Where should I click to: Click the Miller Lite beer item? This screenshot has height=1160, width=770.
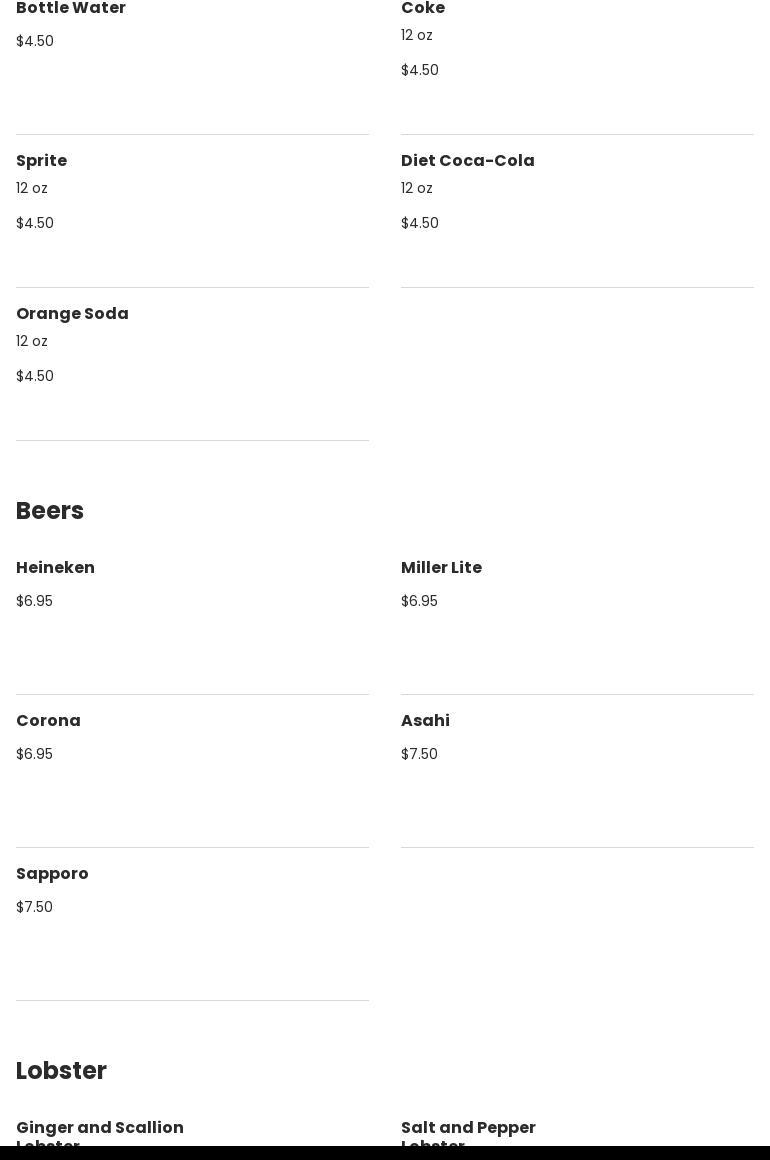(x=441, y=568)
